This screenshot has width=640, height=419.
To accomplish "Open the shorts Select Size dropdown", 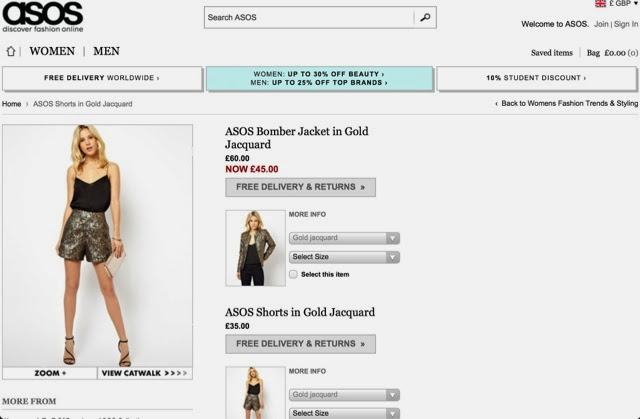I will [x=344, y=413].
